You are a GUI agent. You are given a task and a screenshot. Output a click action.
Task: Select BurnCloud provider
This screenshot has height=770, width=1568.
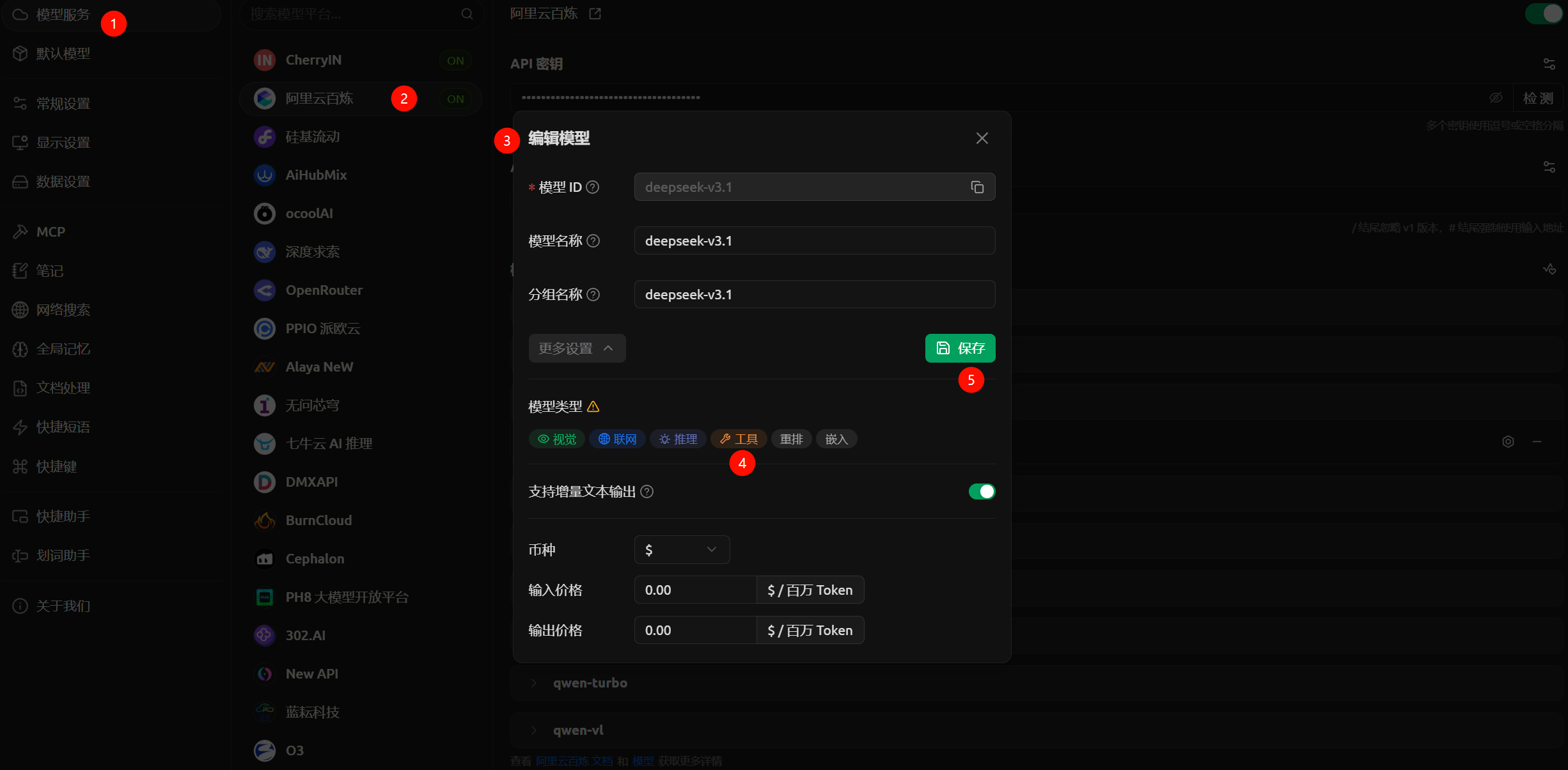[x=361, y=521]
